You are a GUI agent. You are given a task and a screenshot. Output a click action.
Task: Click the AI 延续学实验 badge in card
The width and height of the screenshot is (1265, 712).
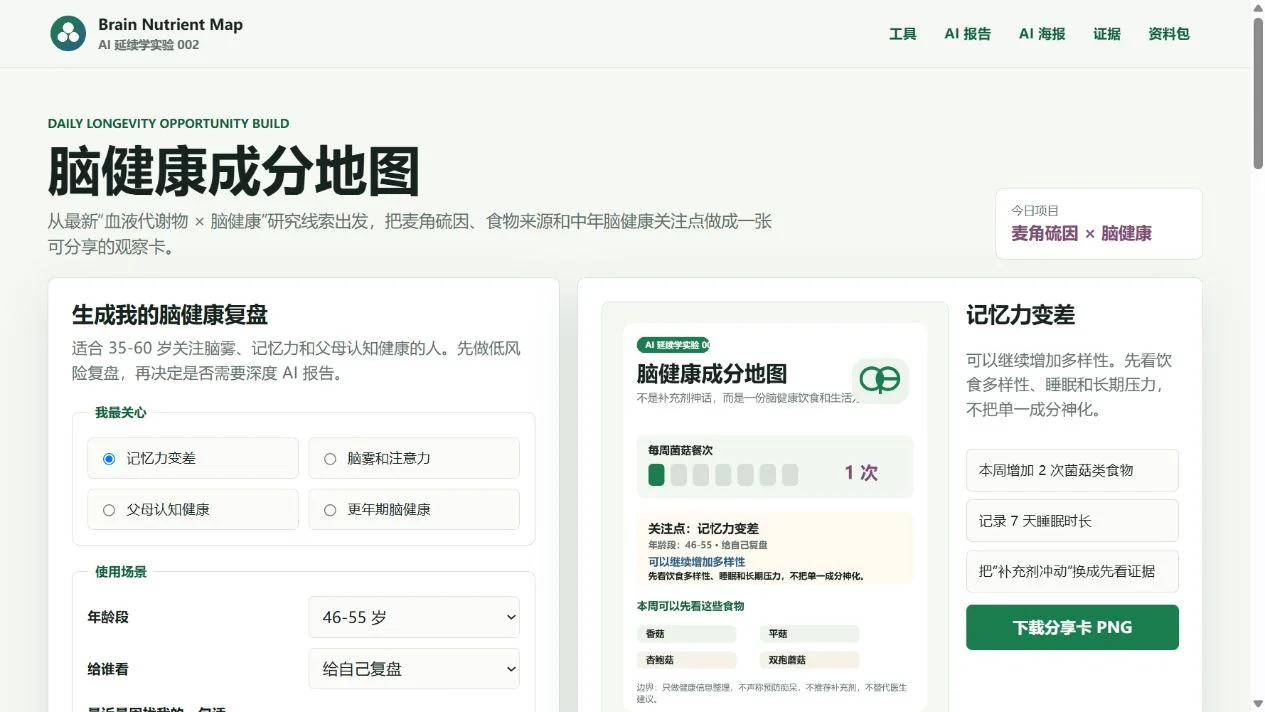click(673, 345)
